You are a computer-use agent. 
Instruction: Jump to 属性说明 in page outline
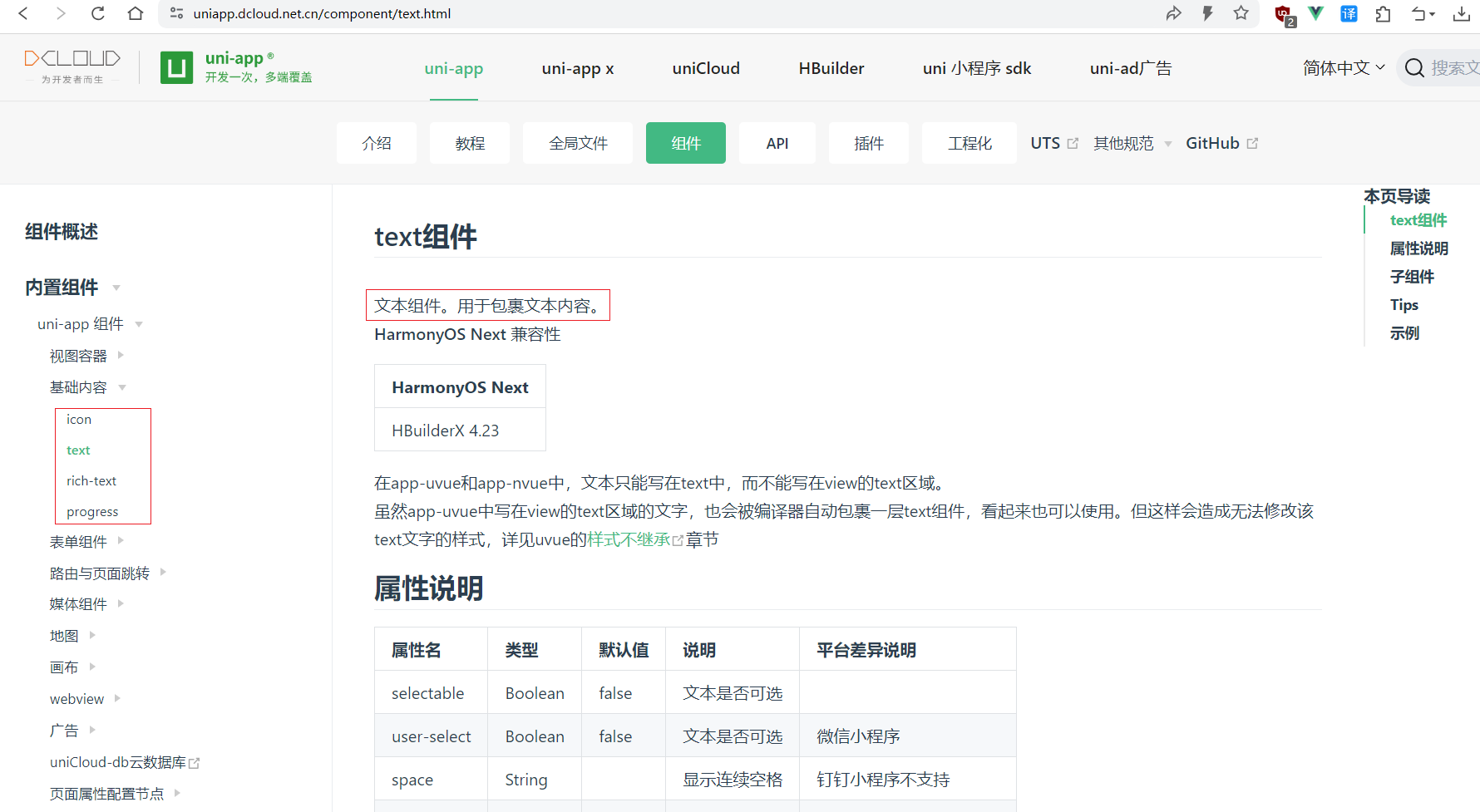[1418, 249]
